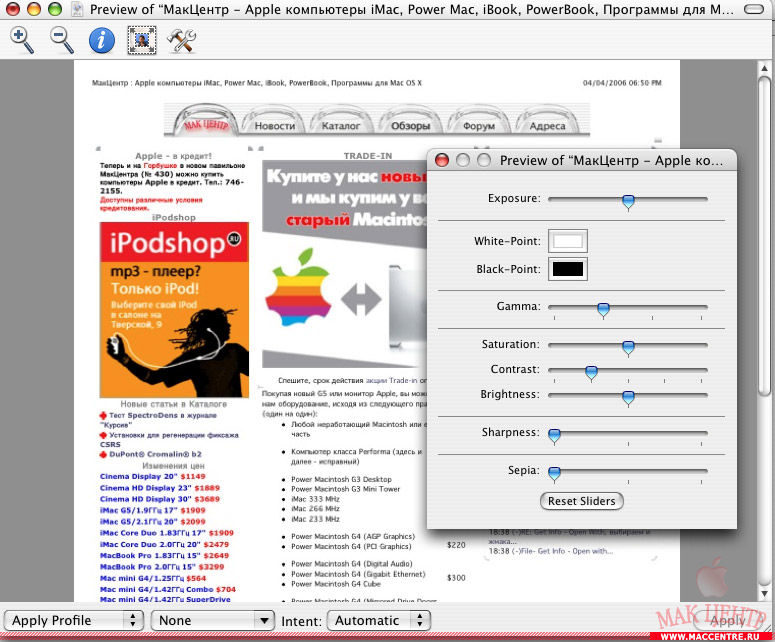Open the Адреса tab on the page
The height and width of the screenshot is (642, 775).
pyautogui.click(x=547, y=126)
